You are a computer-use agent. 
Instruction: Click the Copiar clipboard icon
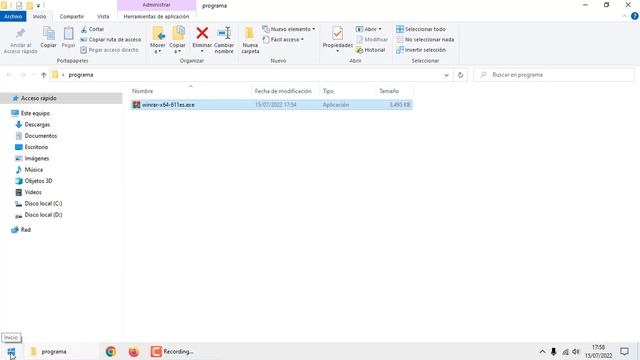(x=49, y=38)
